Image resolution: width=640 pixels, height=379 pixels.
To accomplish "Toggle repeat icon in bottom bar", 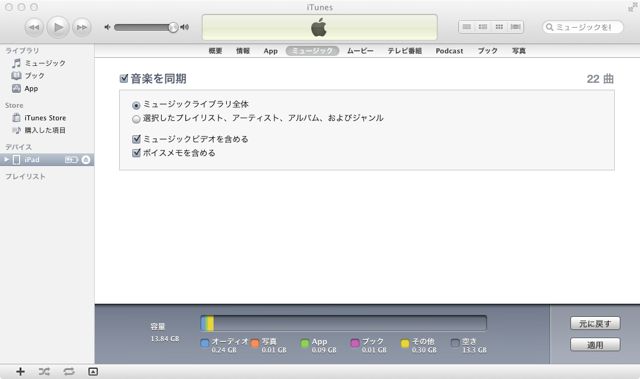I will [69, 371].
